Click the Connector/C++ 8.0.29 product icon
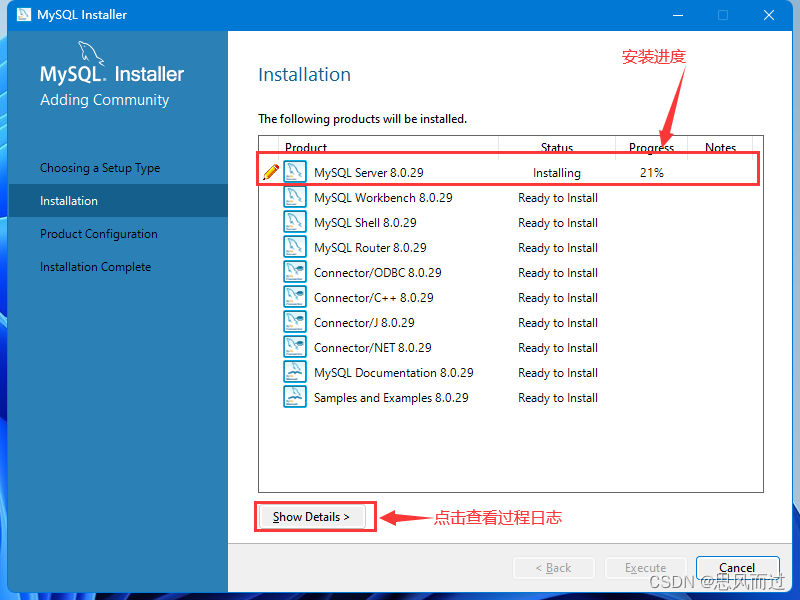 tap(295, 297)
